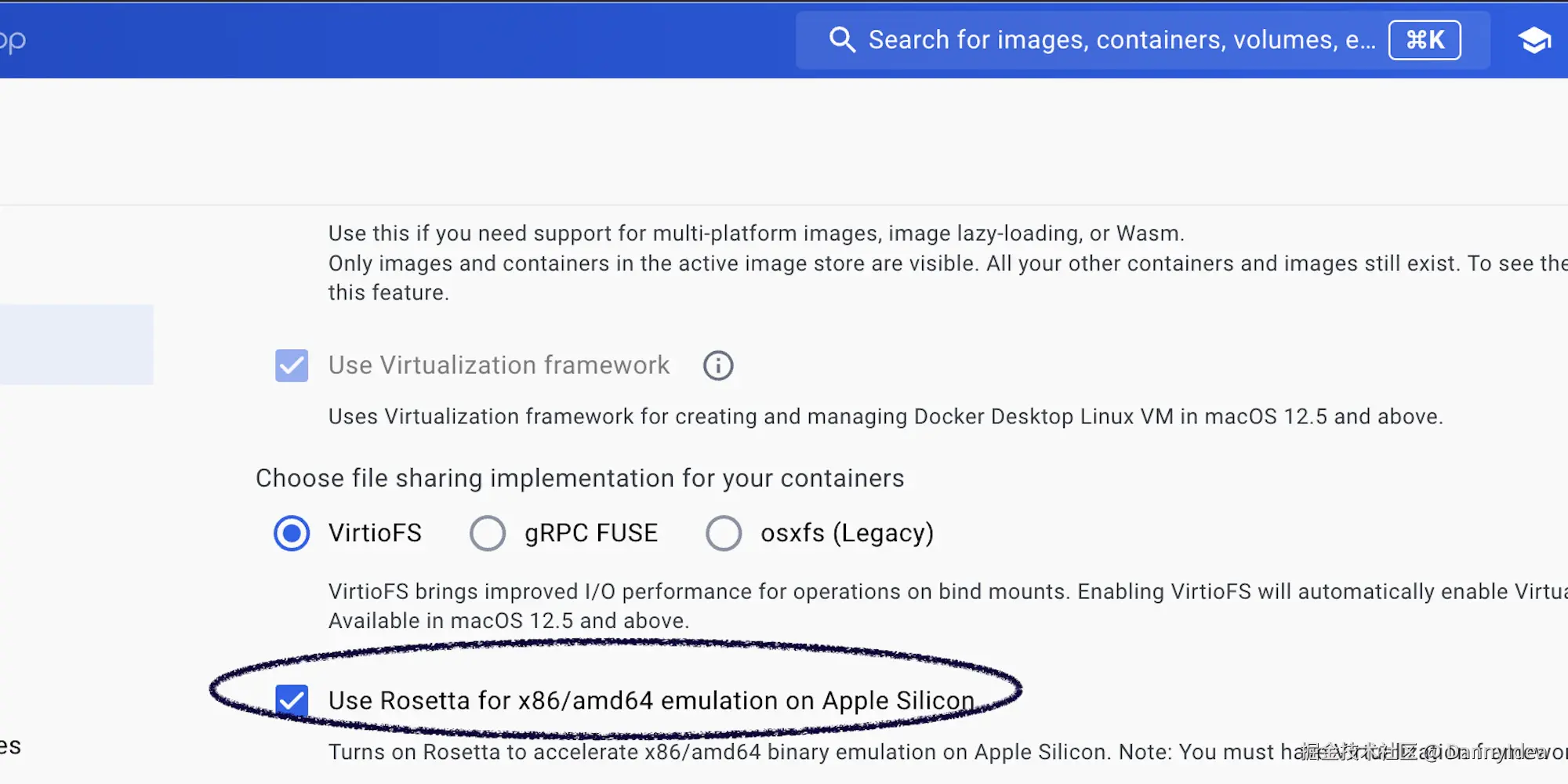The image size is (1568, 784).
Task: Click the 'Turns on Rosetta to accelerate' description
Action: click(x=784, y=752)
